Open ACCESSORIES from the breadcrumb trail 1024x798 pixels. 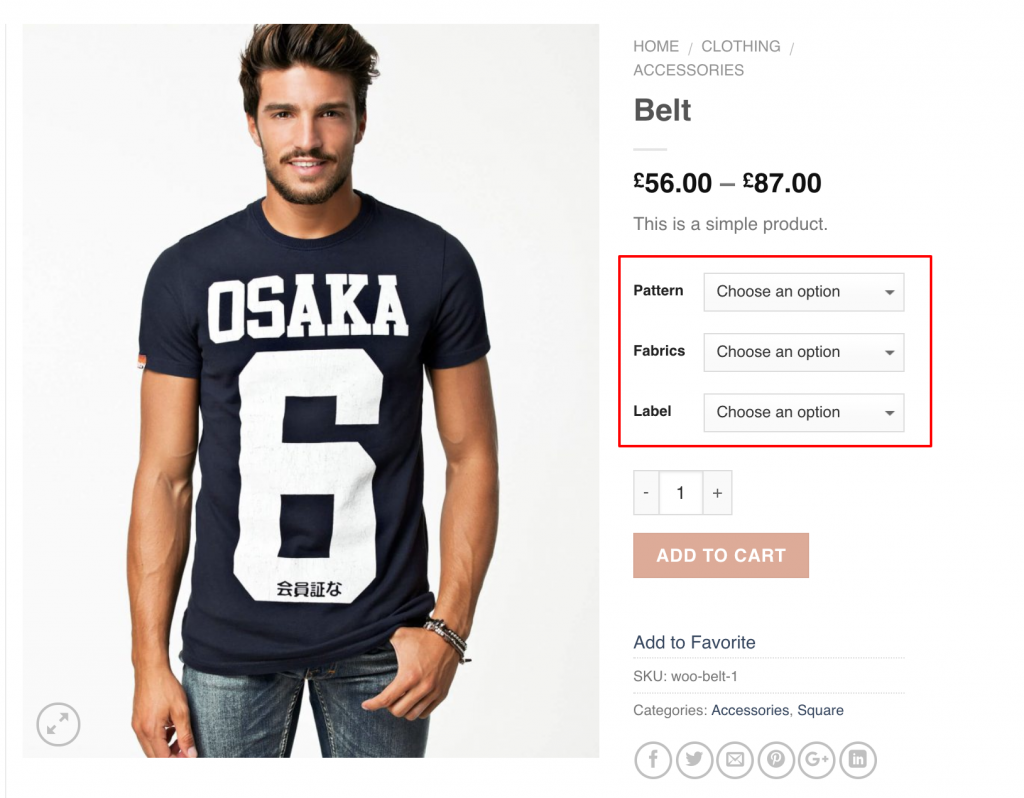click(688, 70)
